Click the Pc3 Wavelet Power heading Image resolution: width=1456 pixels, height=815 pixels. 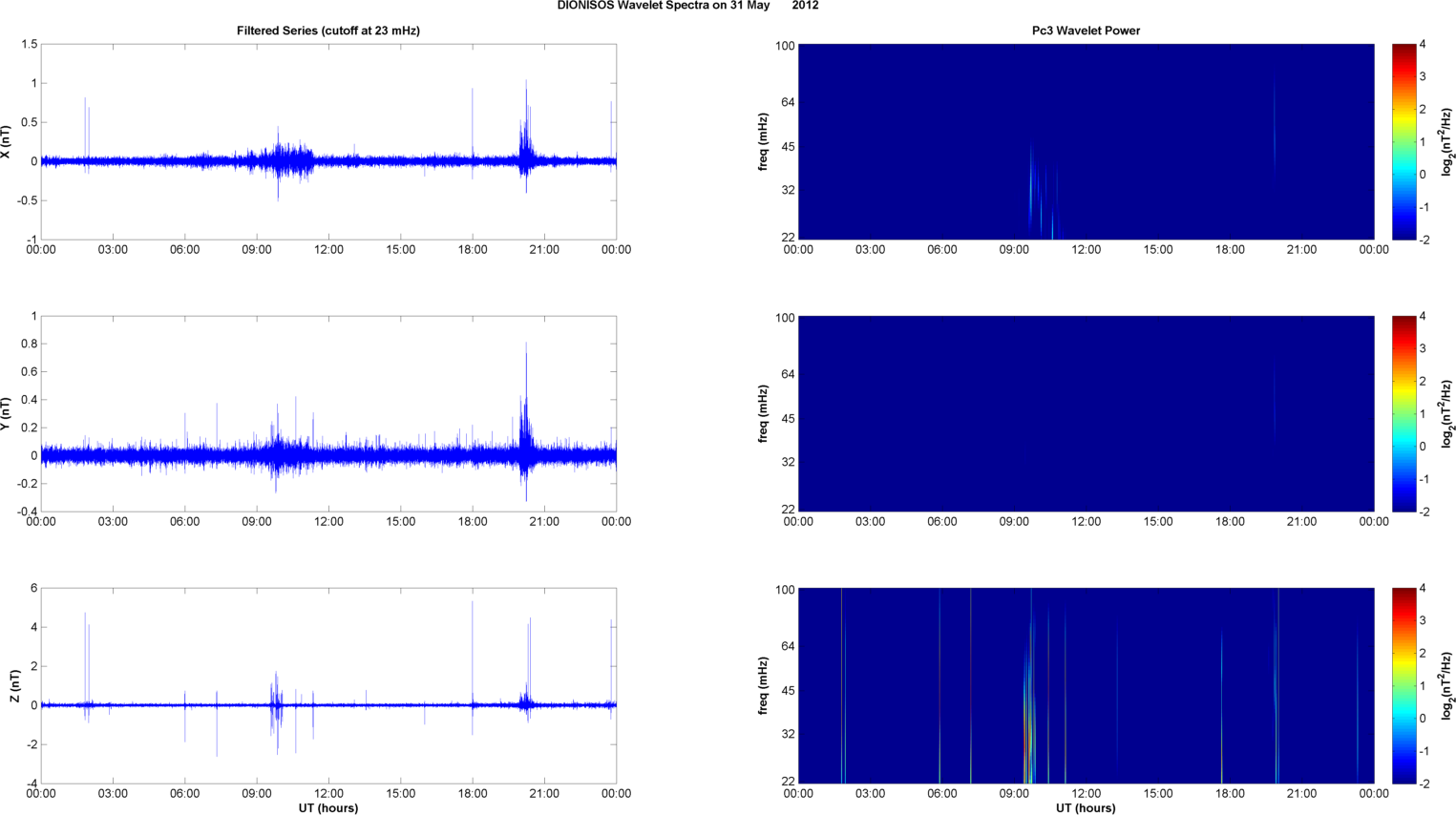[x=1086, y=31]
